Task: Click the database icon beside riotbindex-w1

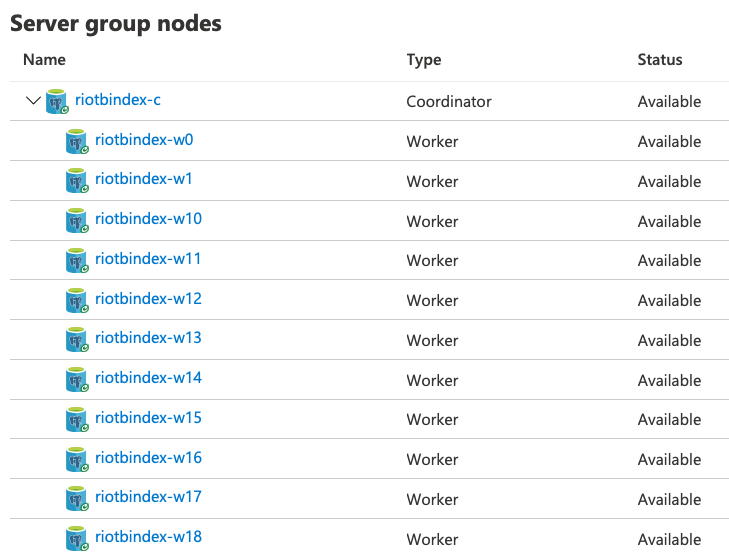Action: (77, 181)
